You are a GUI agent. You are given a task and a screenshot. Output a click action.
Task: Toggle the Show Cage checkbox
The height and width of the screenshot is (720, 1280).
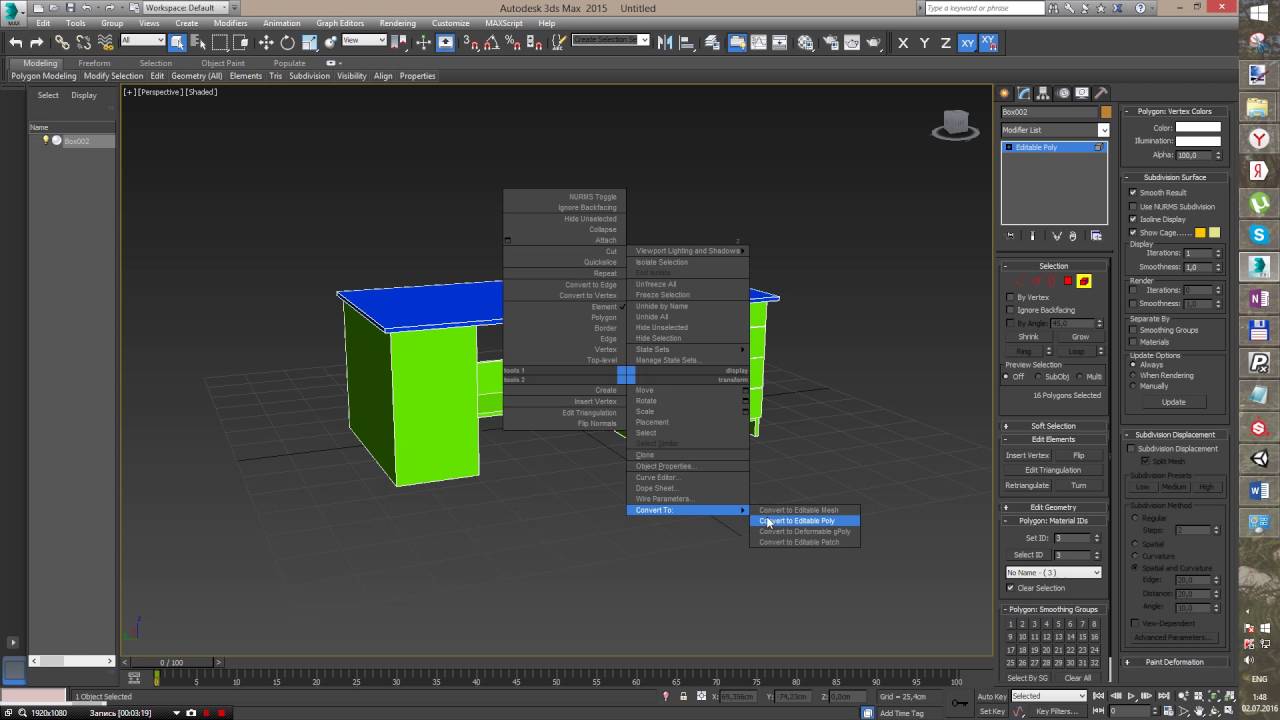click(1133, 233)
